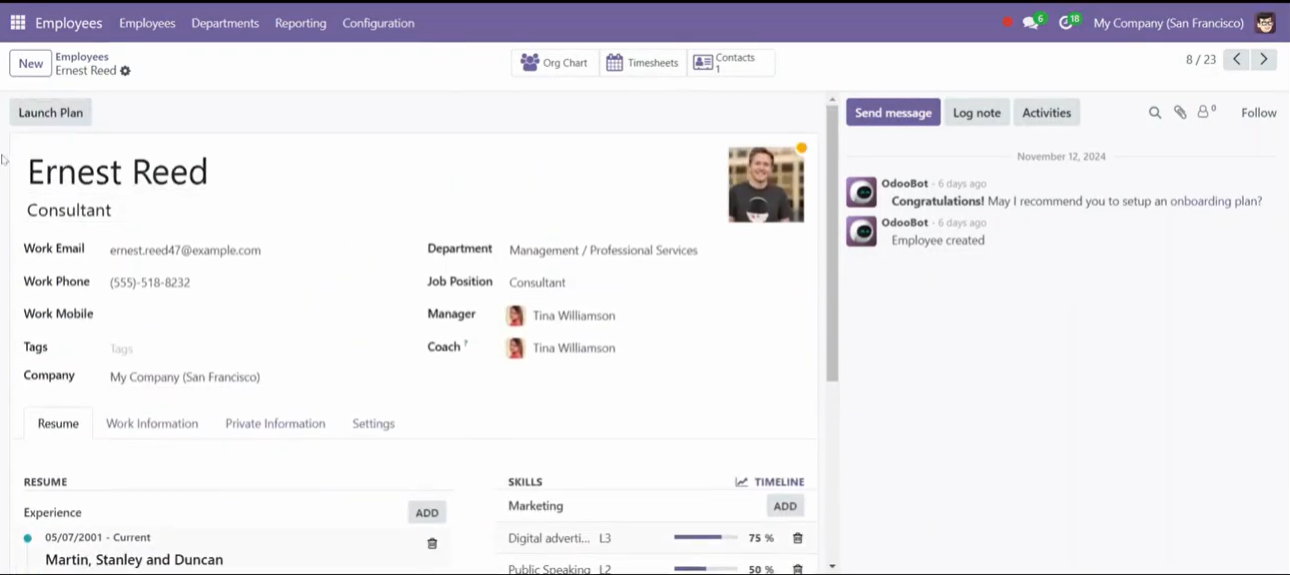Click the New button
Image resolution: width=1290 pixels, height=575 pixels.
31,63
